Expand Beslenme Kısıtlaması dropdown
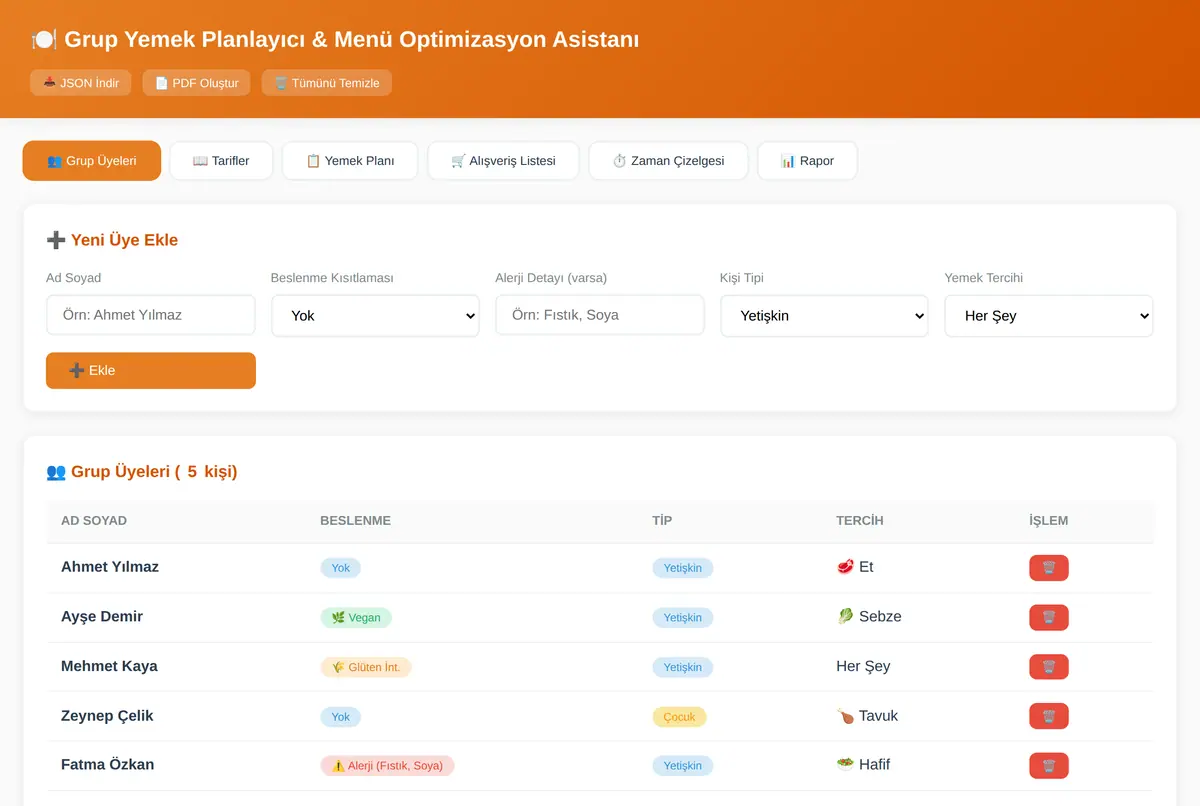1200x806 pixels. click(375, 315)
